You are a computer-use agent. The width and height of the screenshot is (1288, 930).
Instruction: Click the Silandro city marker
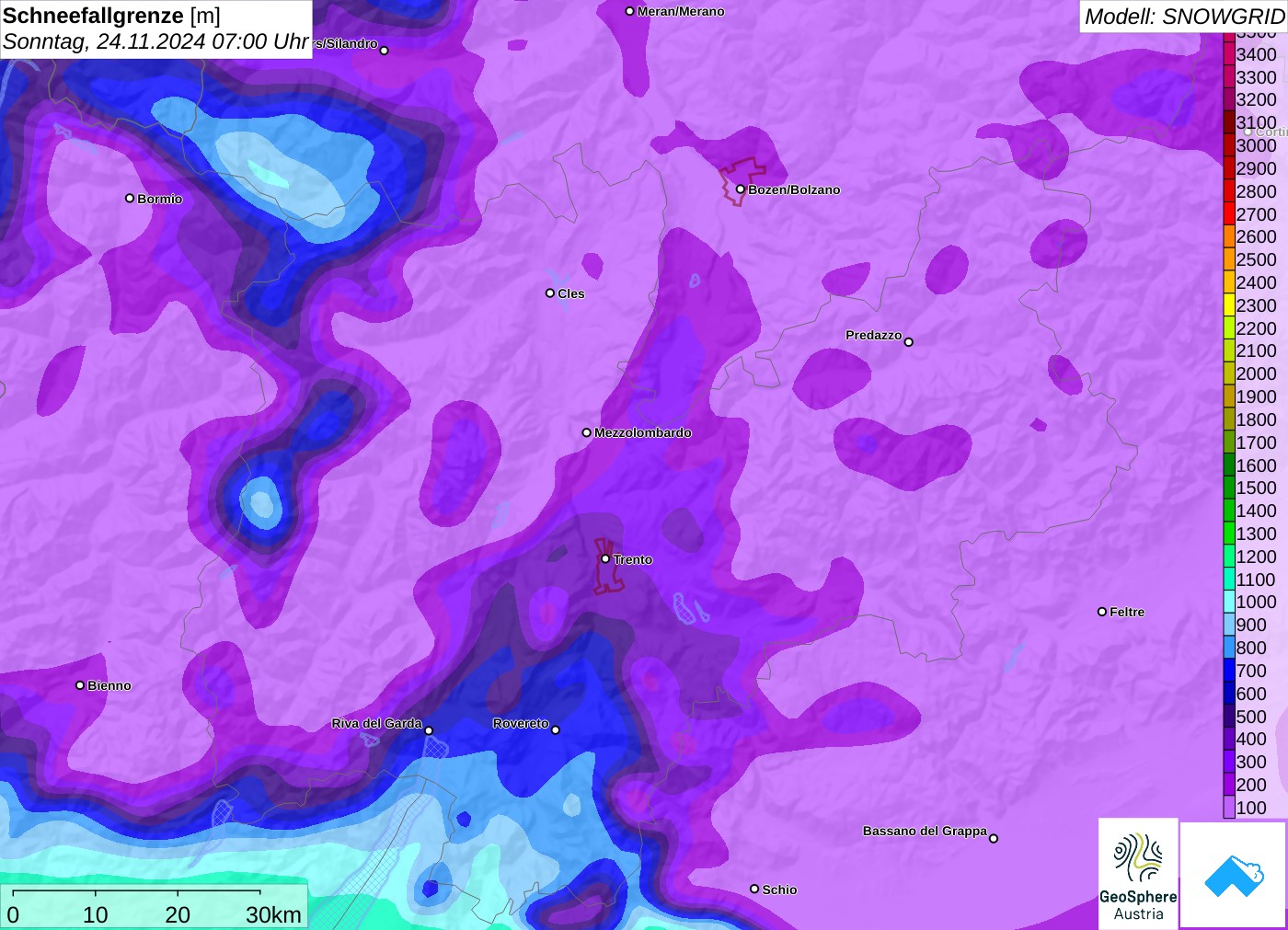click(x=385, y=51)
